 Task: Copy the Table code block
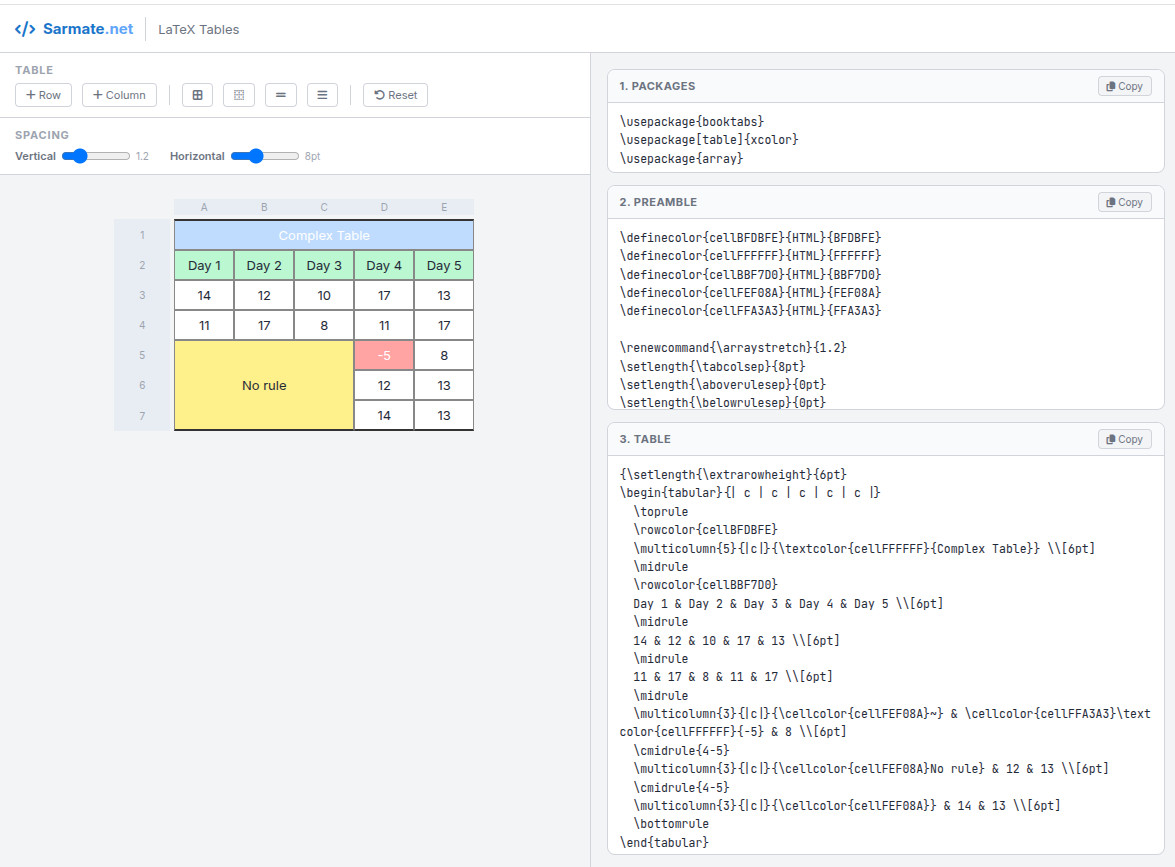tap(1124, 439)
